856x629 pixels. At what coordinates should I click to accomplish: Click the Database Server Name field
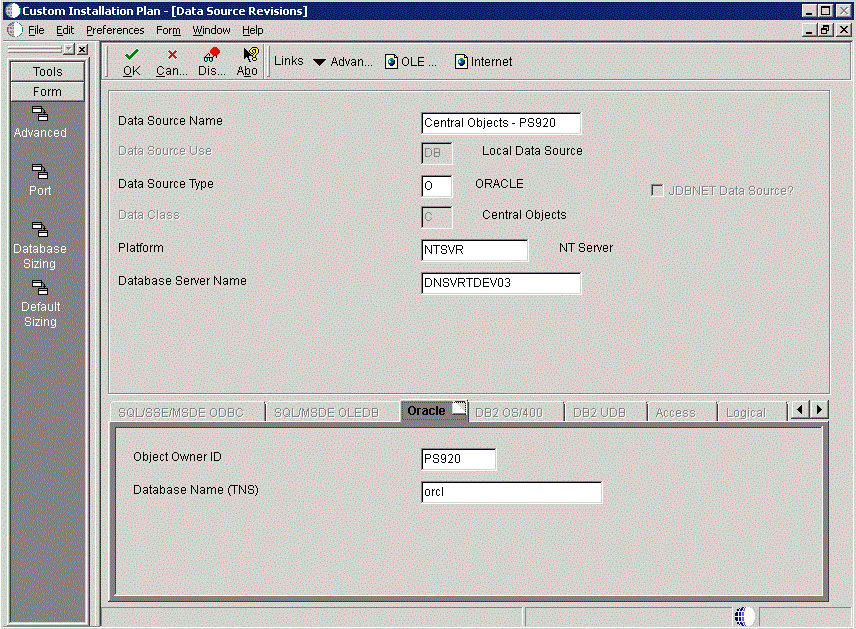click(x=501, y=283)
